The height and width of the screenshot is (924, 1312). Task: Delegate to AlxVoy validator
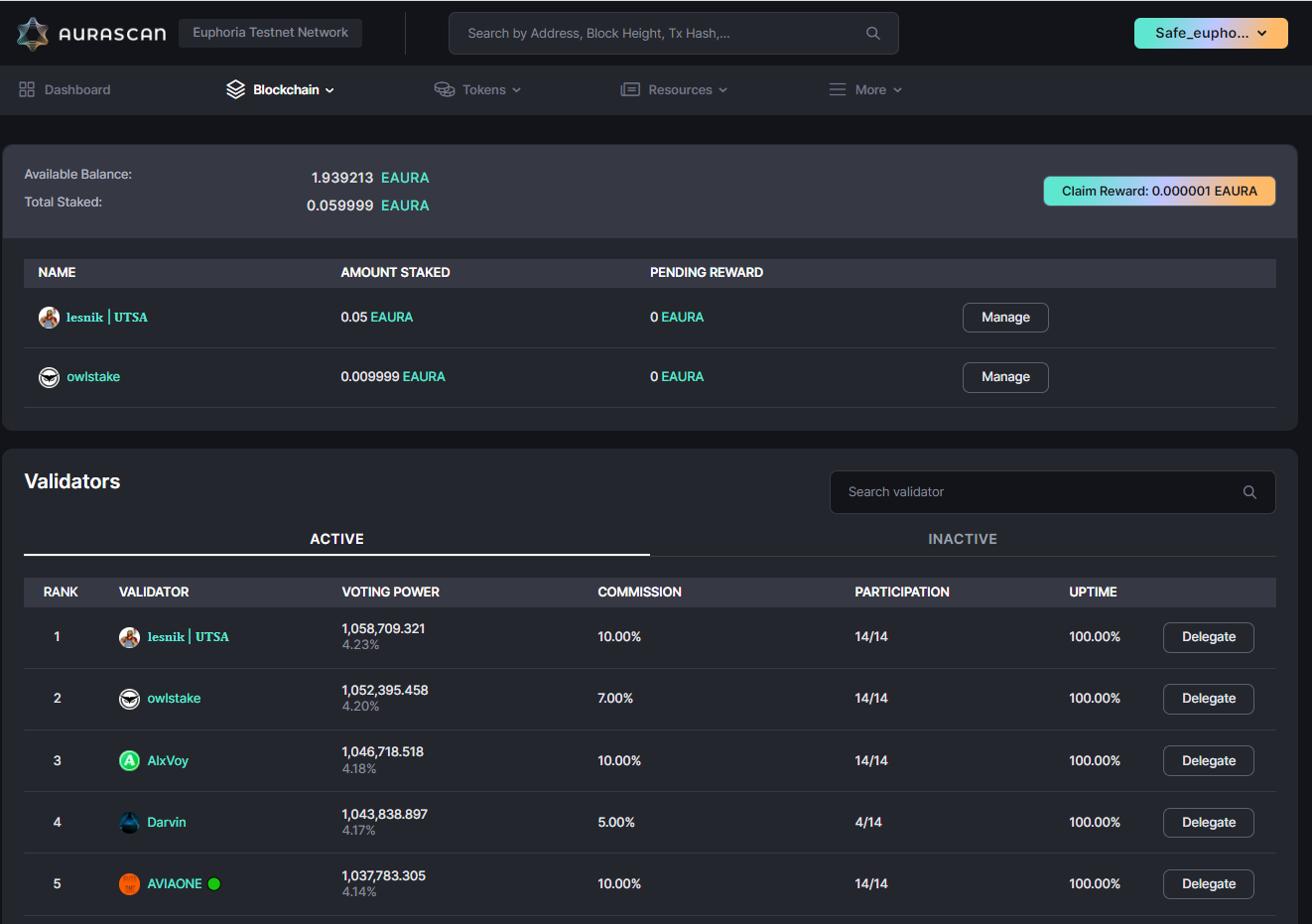[1209, 761]
